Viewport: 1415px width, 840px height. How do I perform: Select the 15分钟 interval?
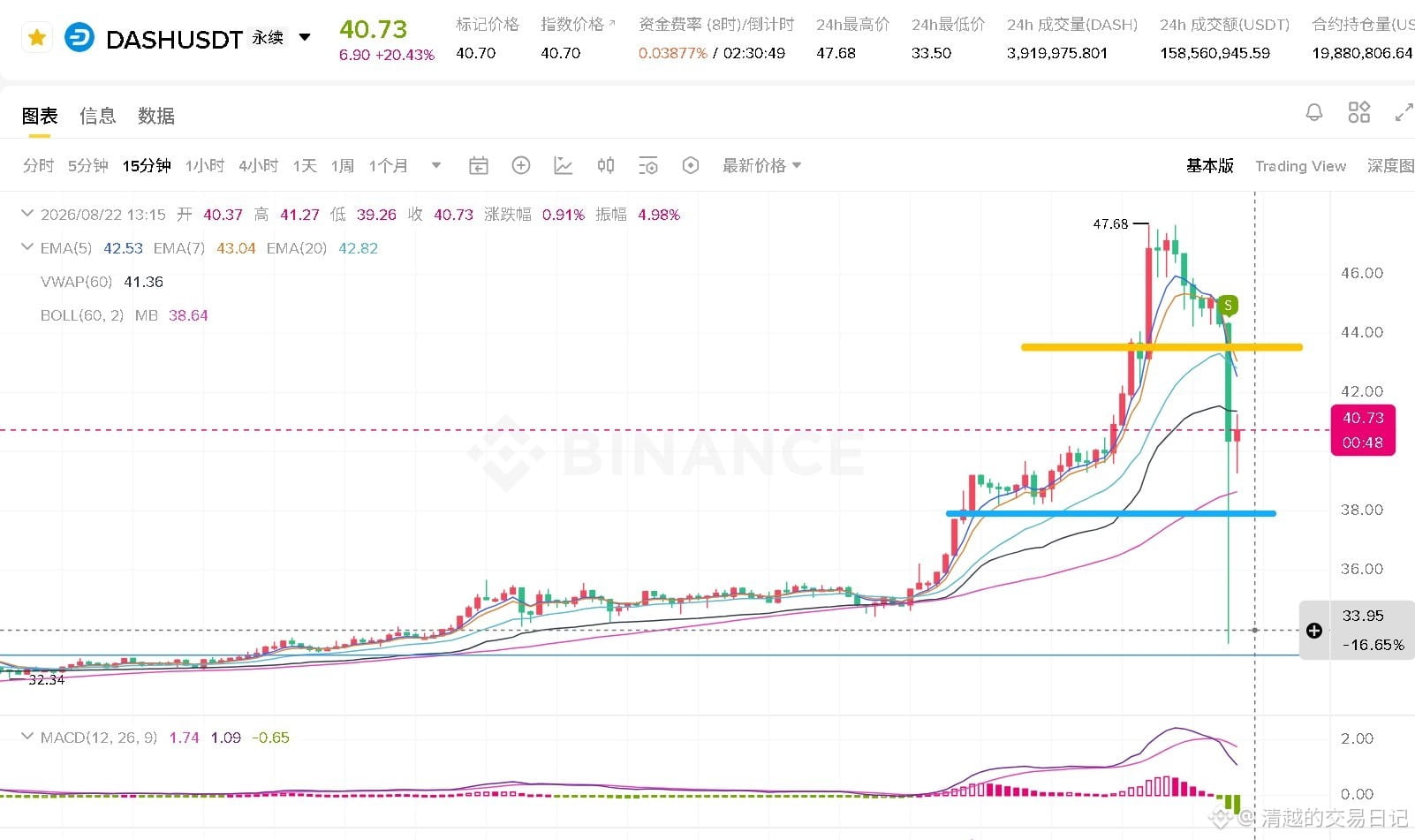[147, 165]
